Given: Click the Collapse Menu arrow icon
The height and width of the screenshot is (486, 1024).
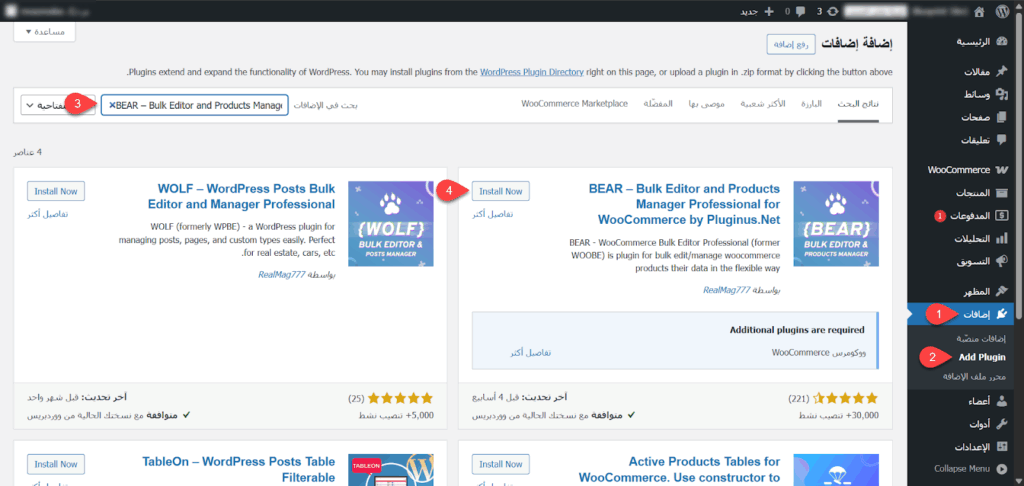Looking at the screenshot, I should (x=1002, y=468).
